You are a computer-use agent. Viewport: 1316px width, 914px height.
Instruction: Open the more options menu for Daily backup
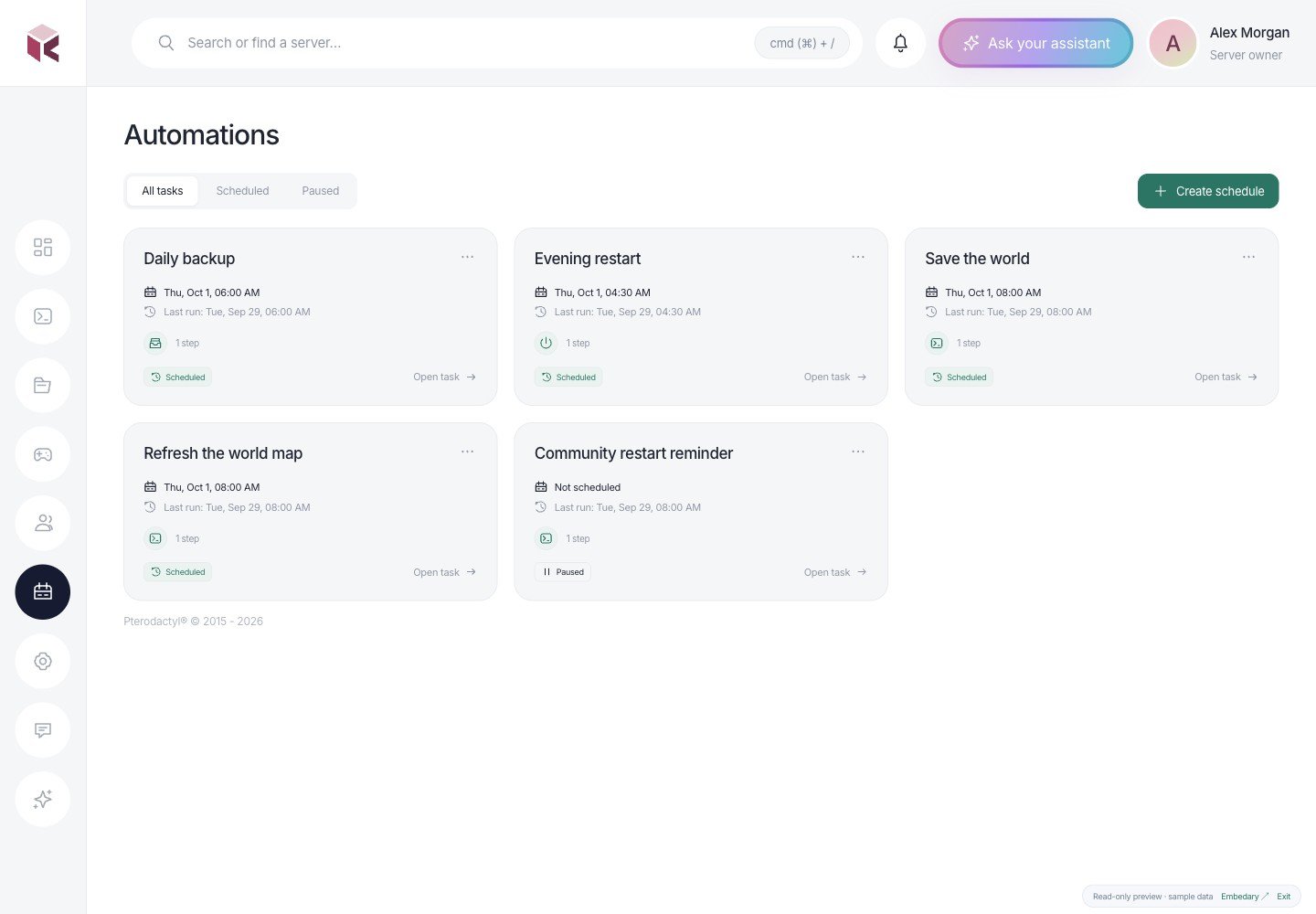(x=468, y=257)
